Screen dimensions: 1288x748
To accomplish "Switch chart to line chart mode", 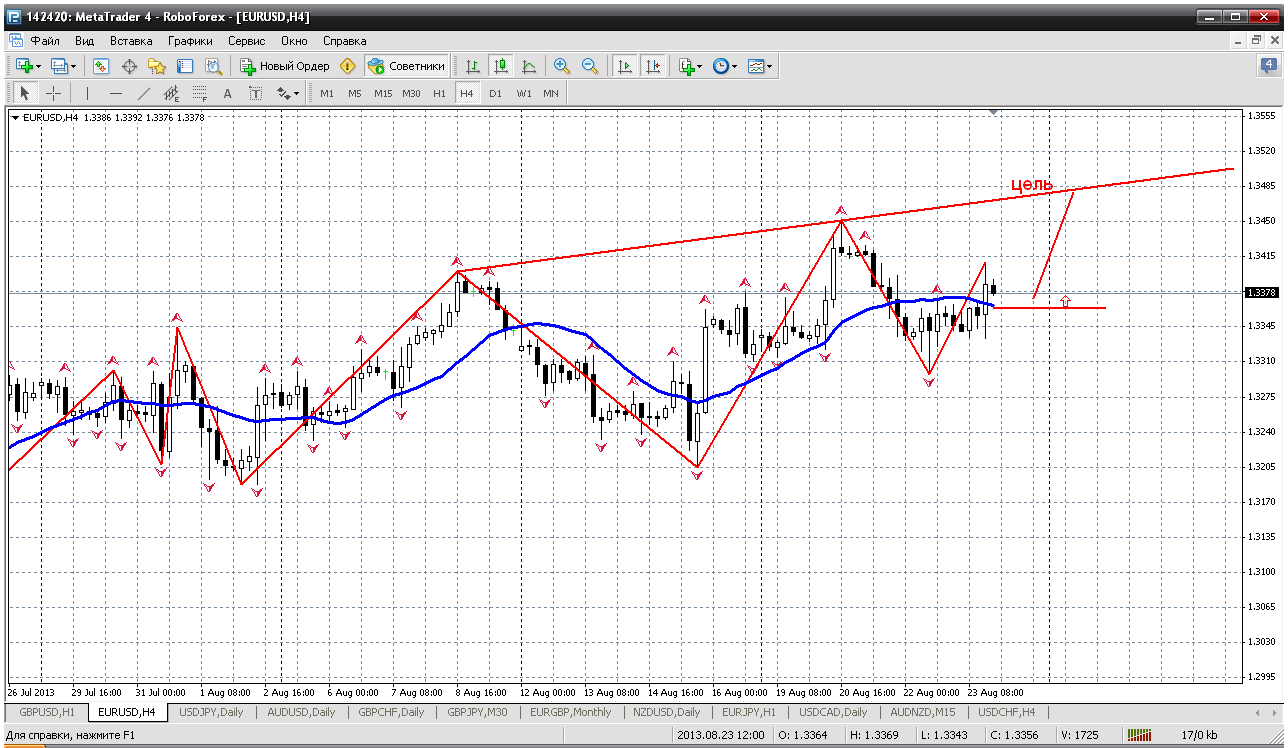I will 529,66.
